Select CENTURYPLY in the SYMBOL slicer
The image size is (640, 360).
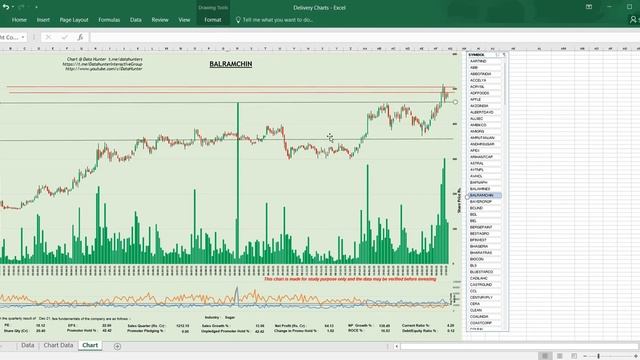click(485, 298)
